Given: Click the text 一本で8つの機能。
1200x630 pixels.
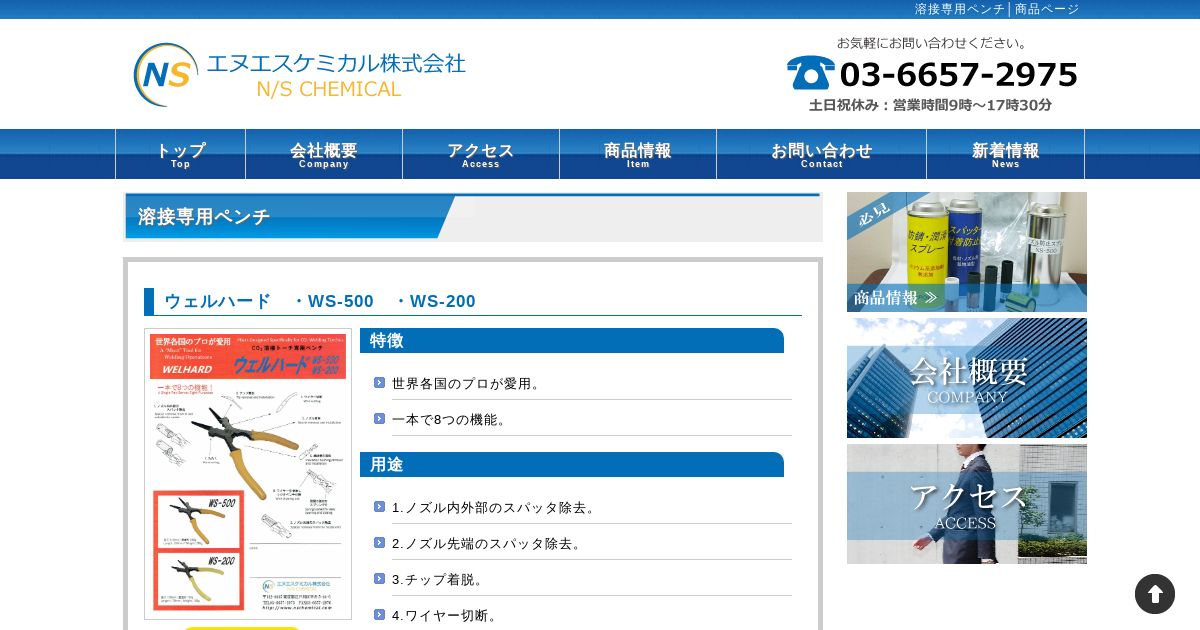Looking at the screenshot, I should point(451,419).
